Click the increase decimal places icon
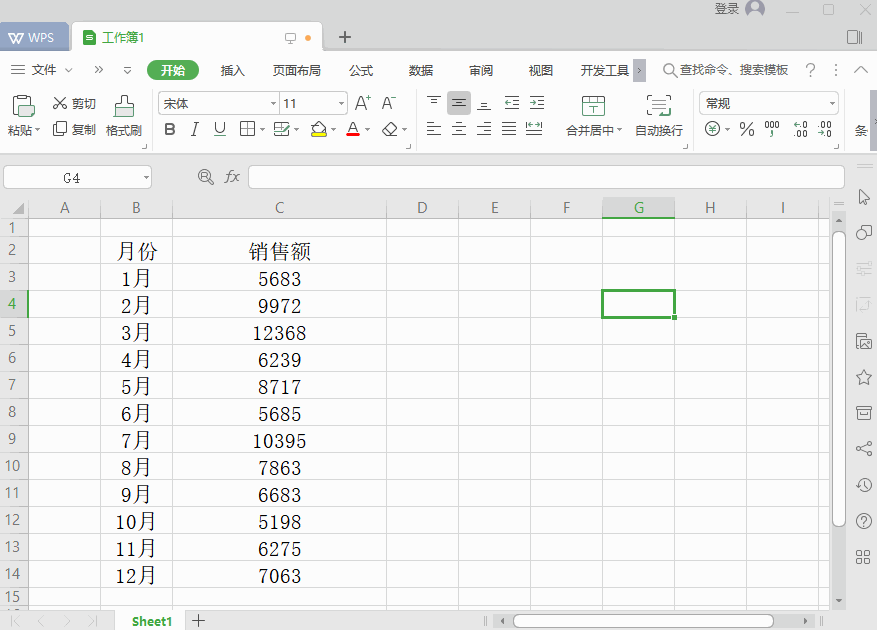The image size is (877, 630). coord(800,129)
